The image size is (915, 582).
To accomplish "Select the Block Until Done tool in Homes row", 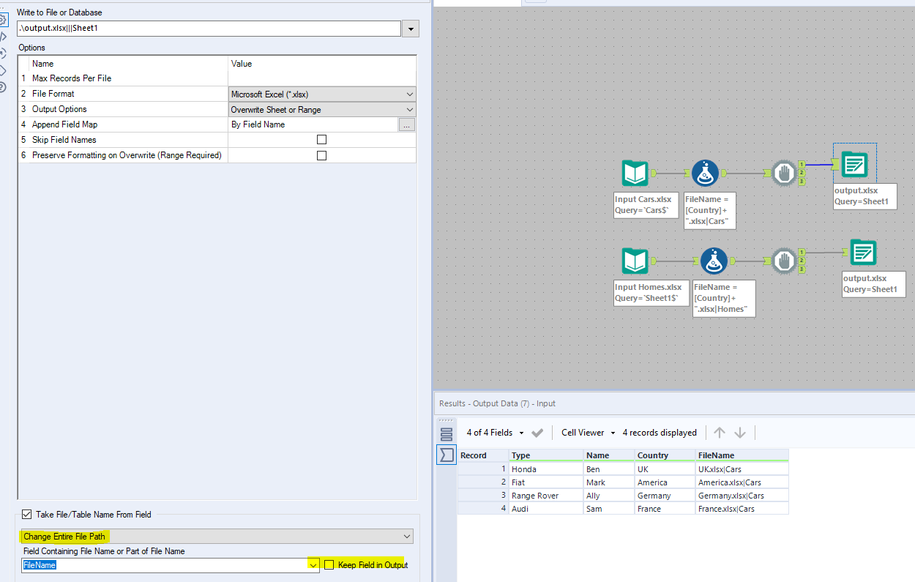I will (x=784, y=260).
